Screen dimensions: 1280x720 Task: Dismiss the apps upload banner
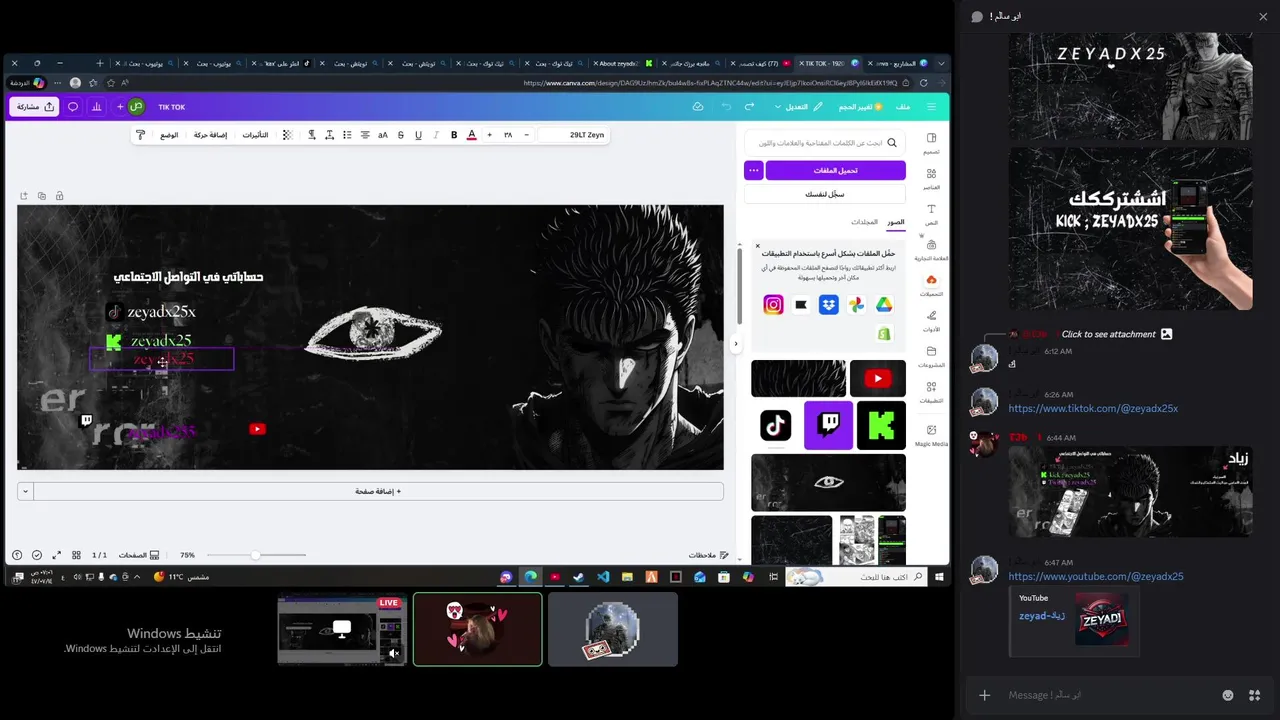click(x=758, y=246)
